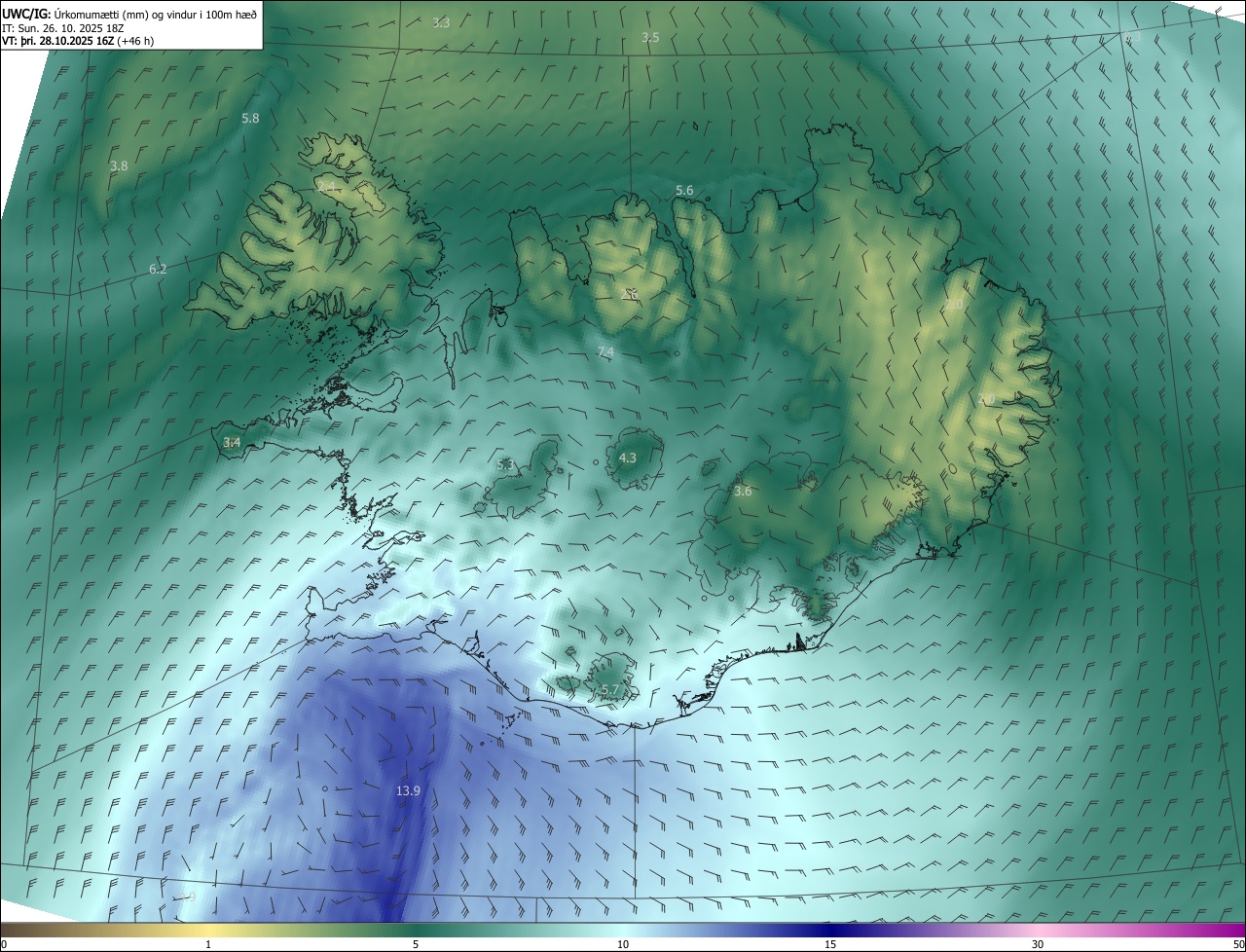Click the 2.4 value in the Westfjords

click(325, 187)
